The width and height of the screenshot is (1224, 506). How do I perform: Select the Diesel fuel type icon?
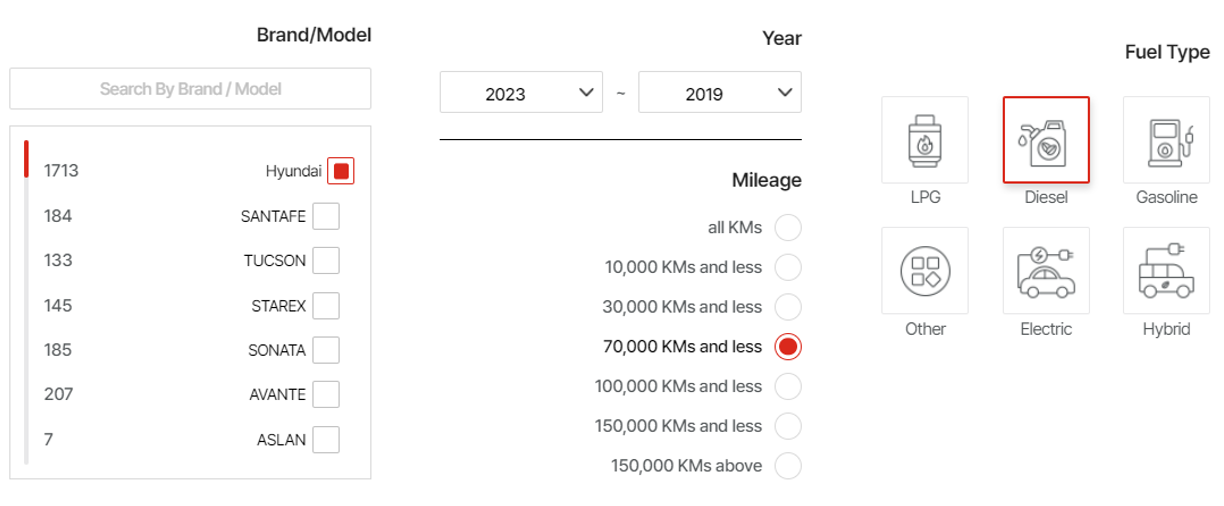point(1046,140)
